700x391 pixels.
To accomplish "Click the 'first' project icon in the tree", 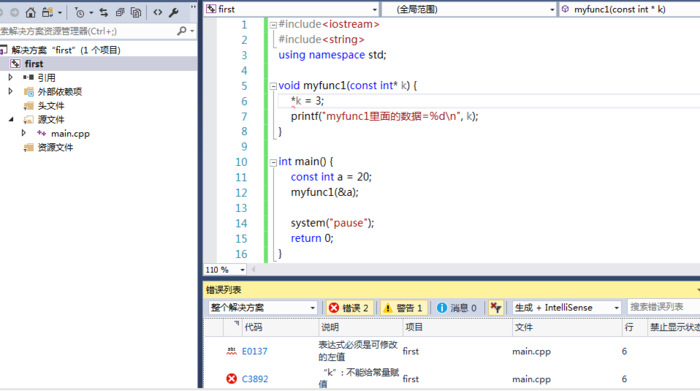I will coord(16,64).
